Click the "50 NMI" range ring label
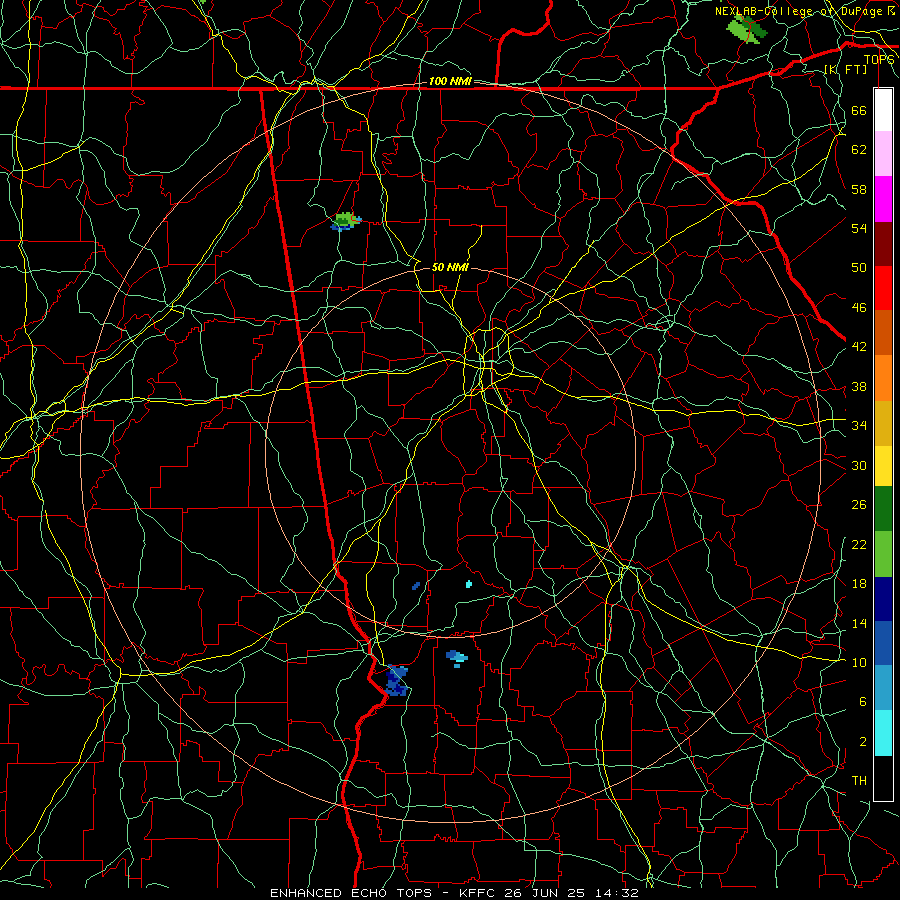Viewport: 900px width, 900px height. (450, 267)
